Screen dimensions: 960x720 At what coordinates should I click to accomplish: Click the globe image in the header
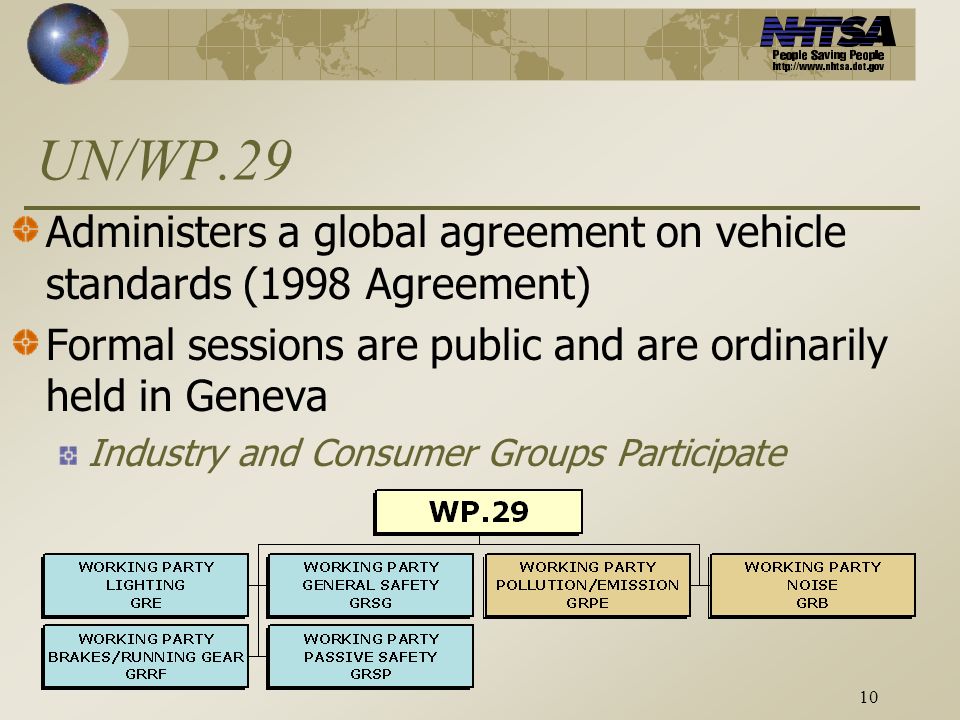68,43
